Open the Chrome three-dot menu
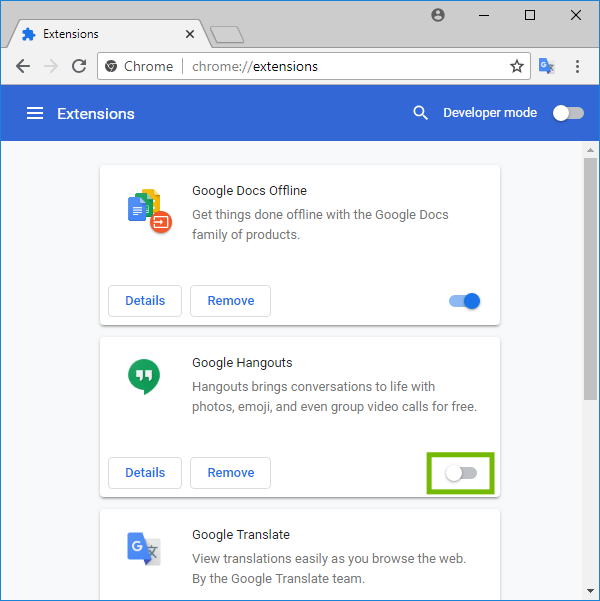 point(577,66)
